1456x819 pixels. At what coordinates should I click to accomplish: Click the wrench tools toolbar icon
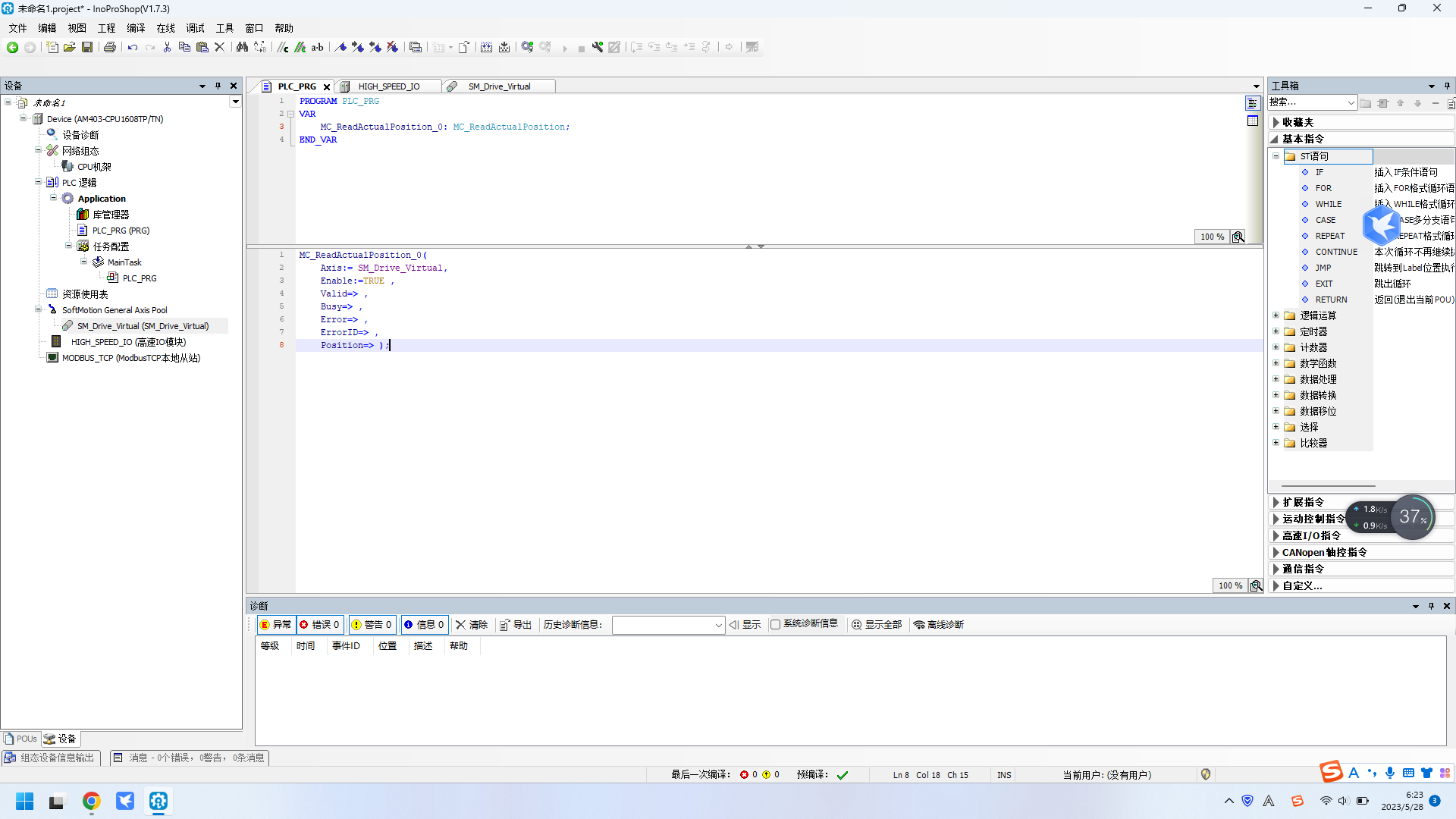(598, 47)
